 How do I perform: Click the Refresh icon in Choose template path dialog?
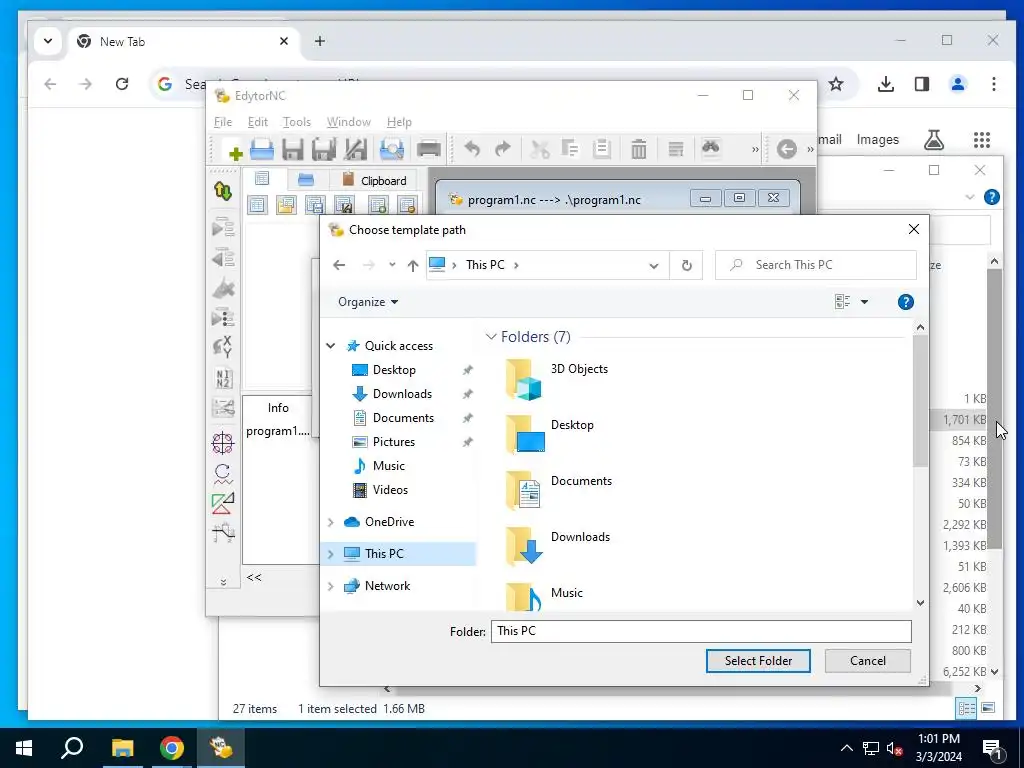686,265
